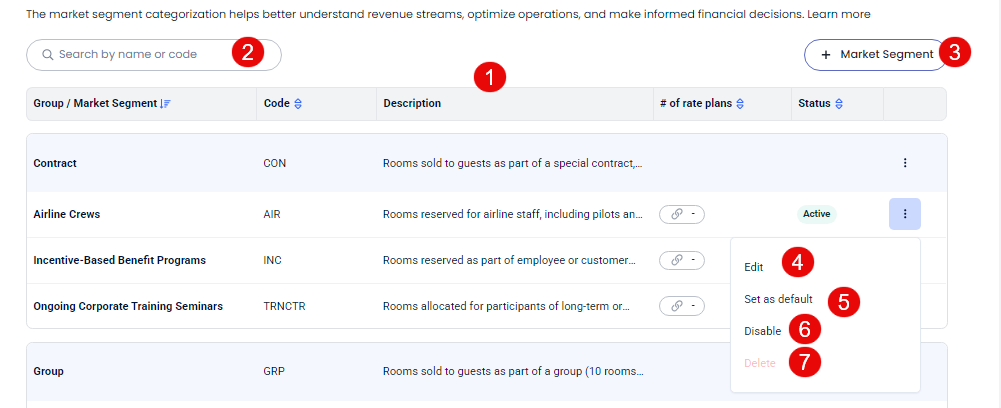Add a new Market Segment
This screenshot has height=408, width=1001.
[875, 55]
